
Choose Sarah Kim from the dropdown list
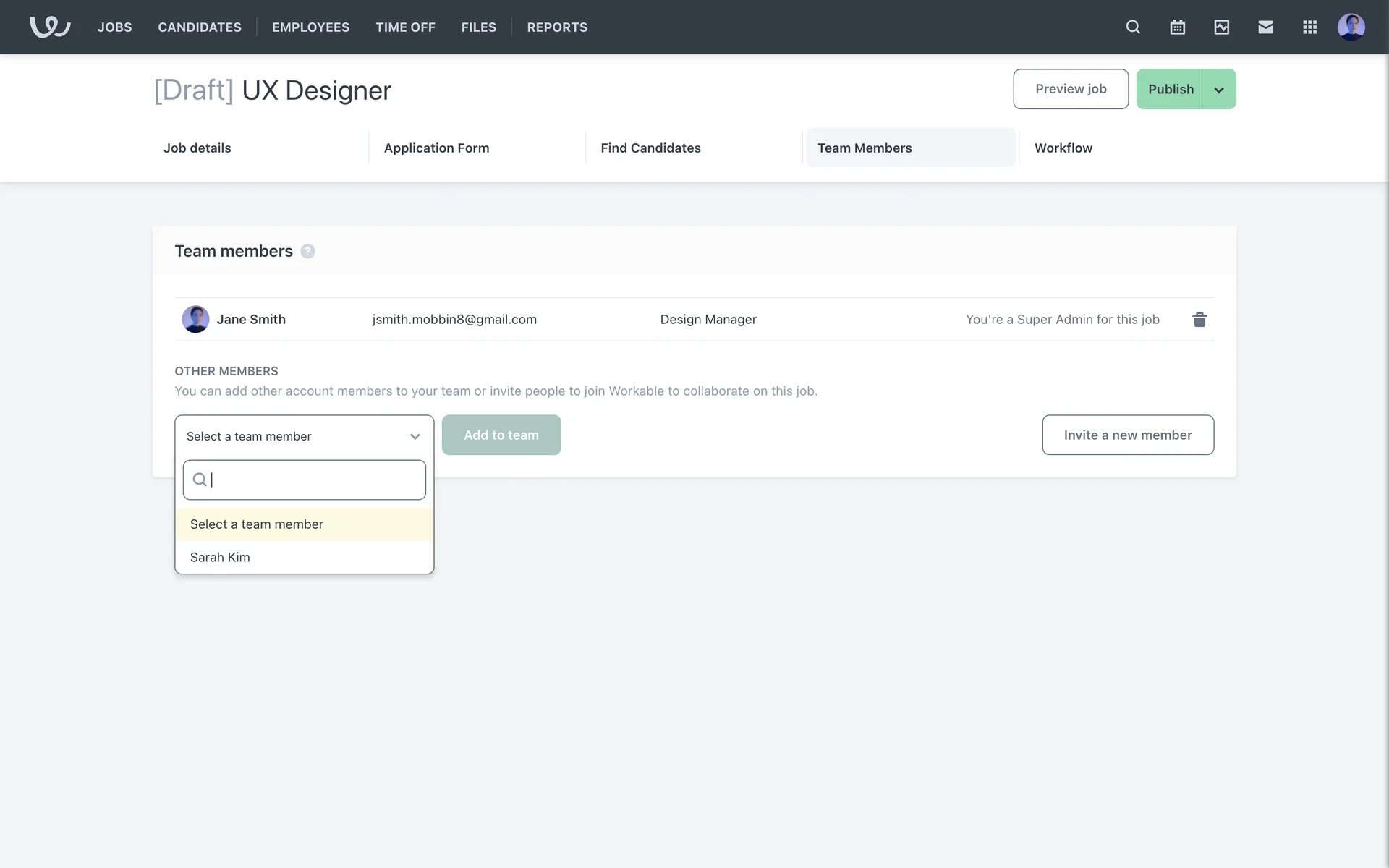point(220,557)
